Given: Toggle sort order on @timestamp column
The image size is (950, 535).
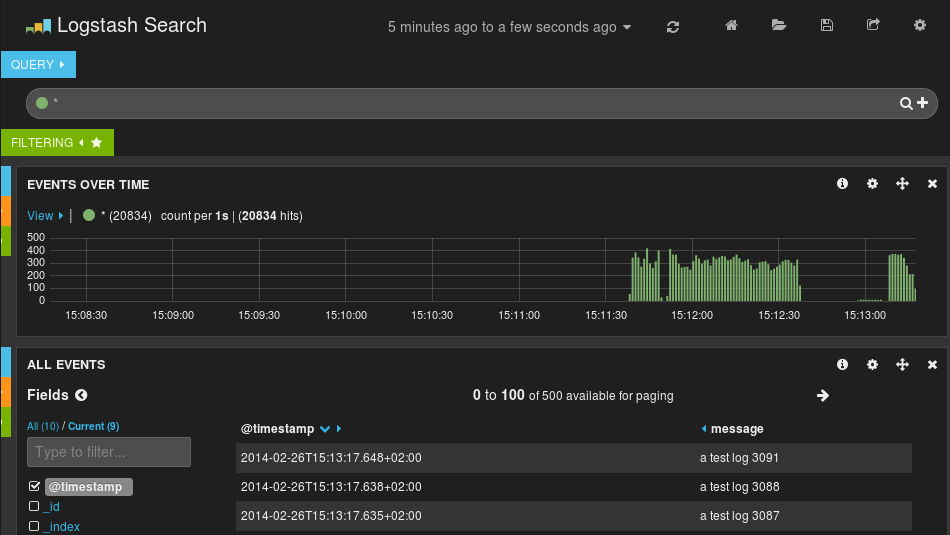Looking at the screenshot, I should tap(325, 429).
